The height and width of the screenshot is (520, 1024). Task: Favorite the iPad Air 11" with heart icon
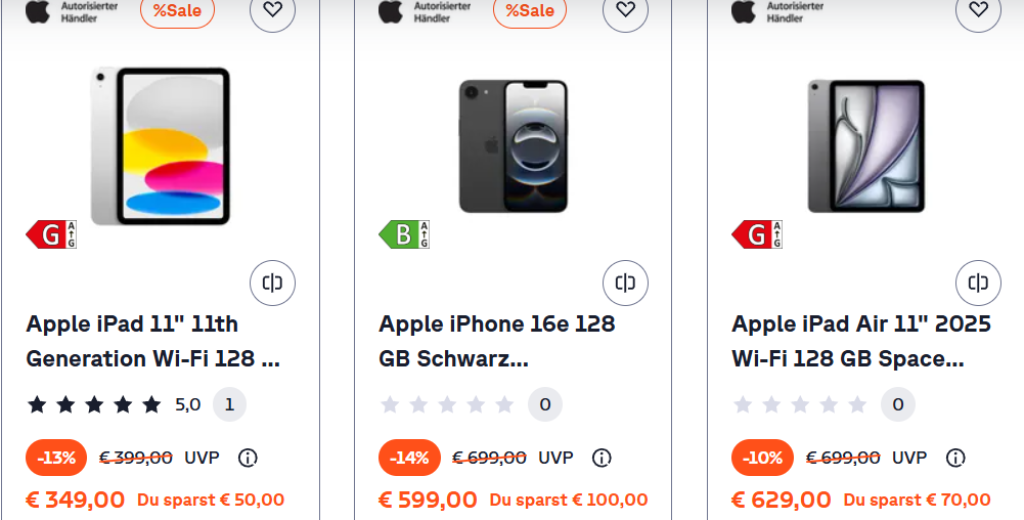click(978, 10)
